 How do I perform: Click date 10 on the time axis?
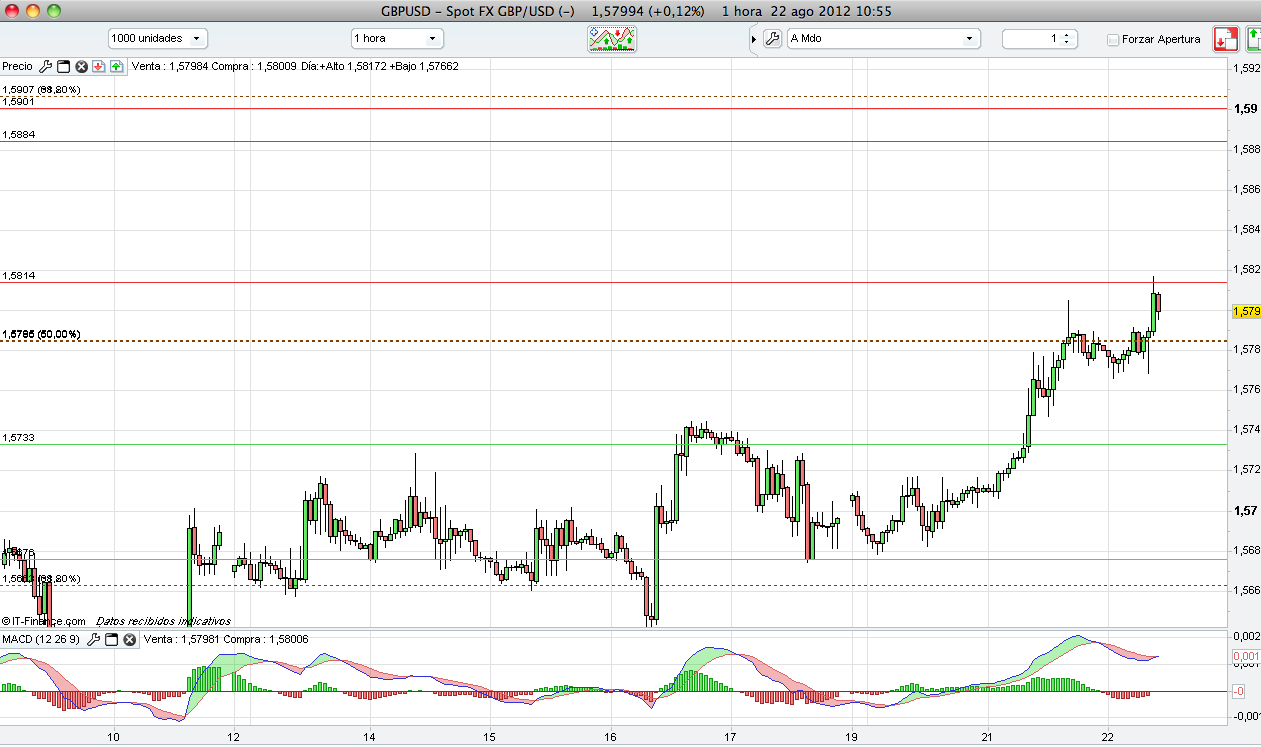(x=114, y=737)
